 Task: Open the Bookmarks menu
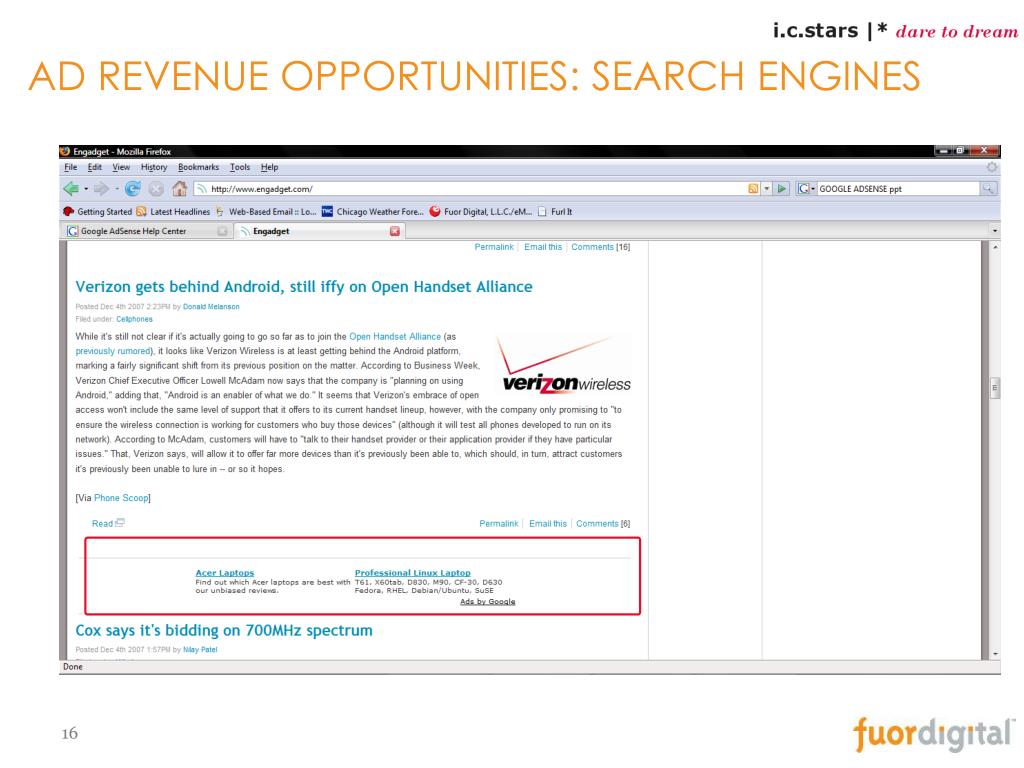(199, 167)
